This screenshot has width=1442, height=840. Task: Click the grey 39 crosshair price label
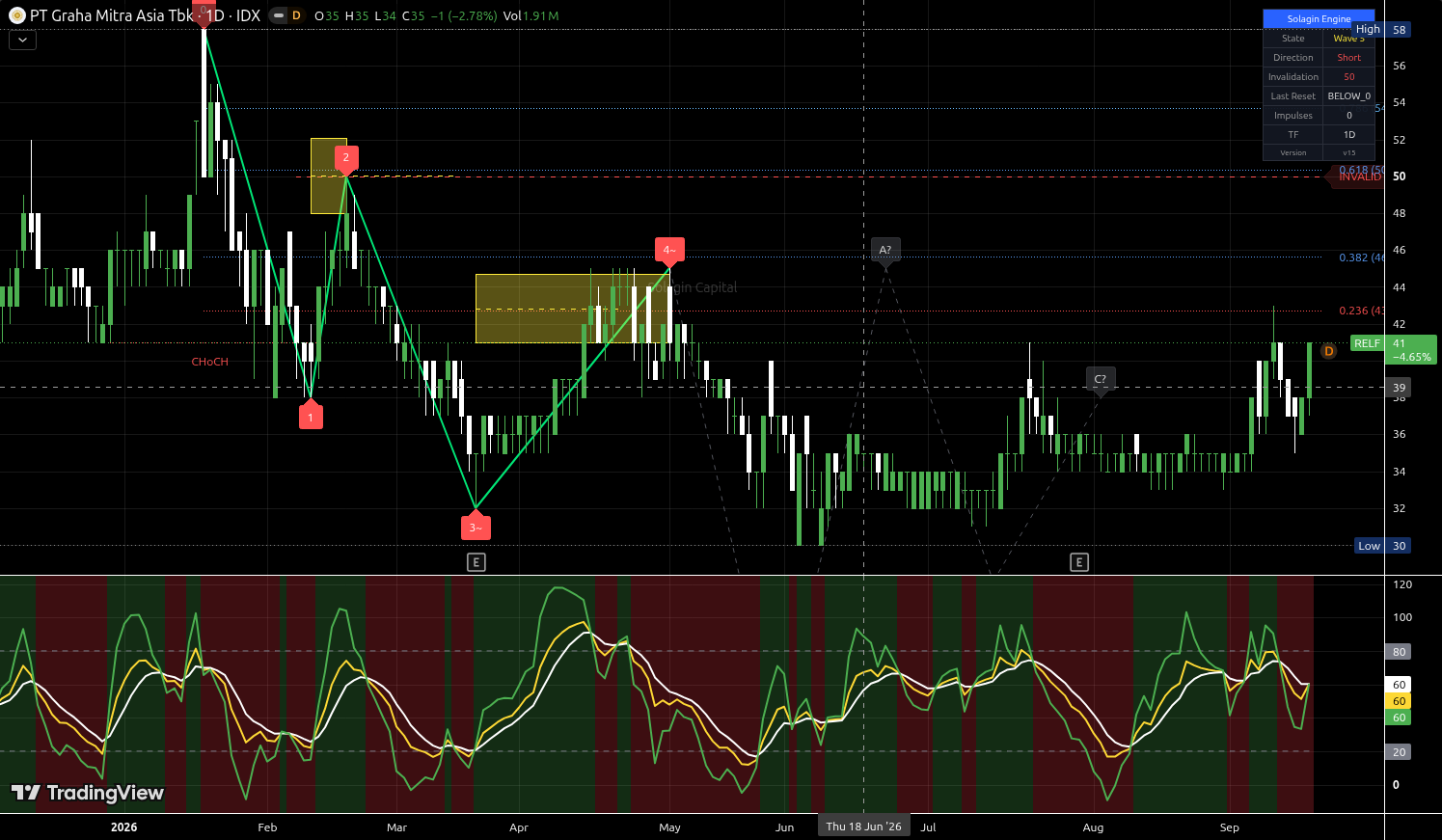coord(1400,388)
